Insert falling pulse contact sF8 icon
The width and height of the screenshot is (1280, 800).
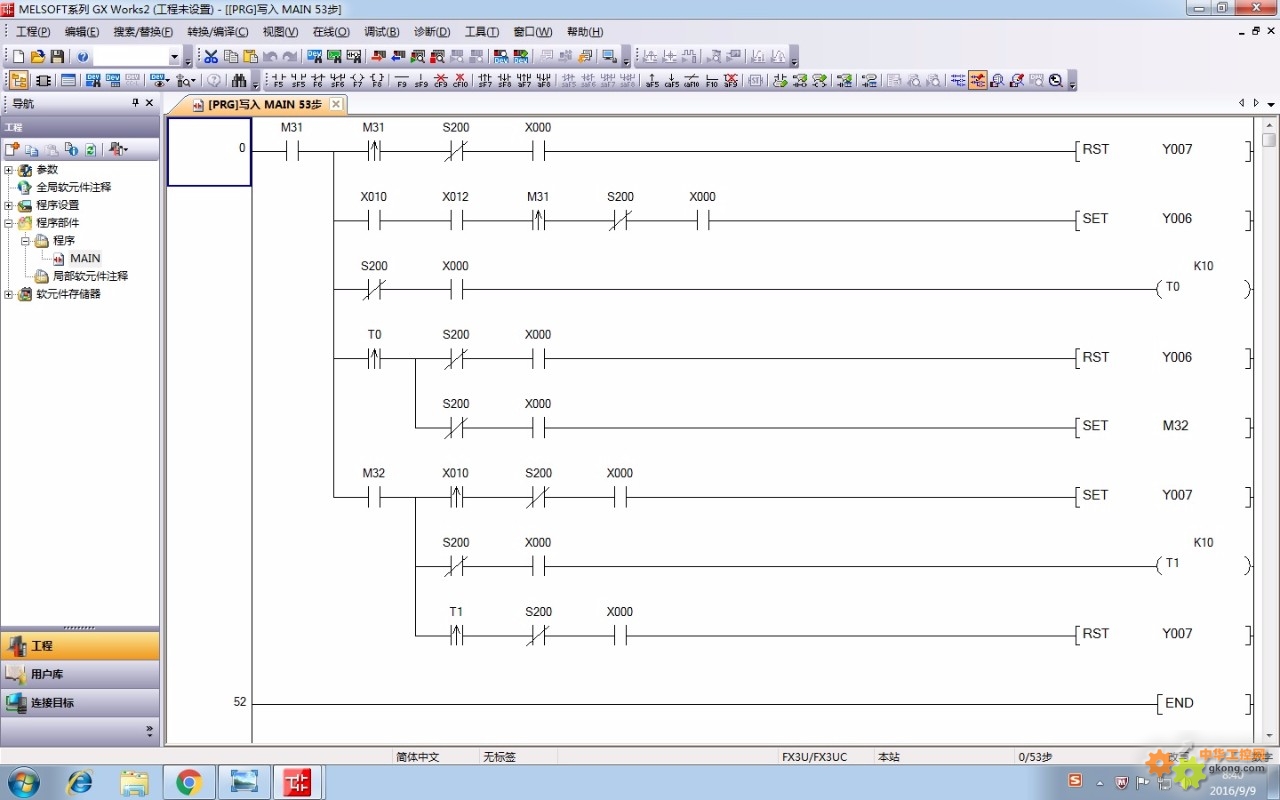point(505,81)
